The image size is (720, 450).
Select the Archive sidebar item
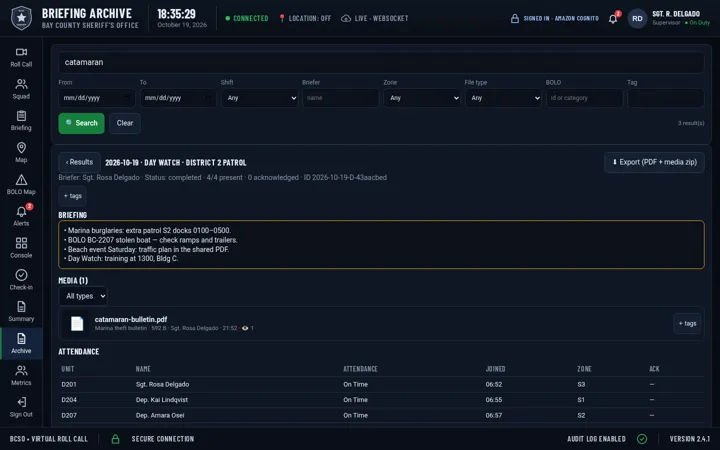pos(21,343)
